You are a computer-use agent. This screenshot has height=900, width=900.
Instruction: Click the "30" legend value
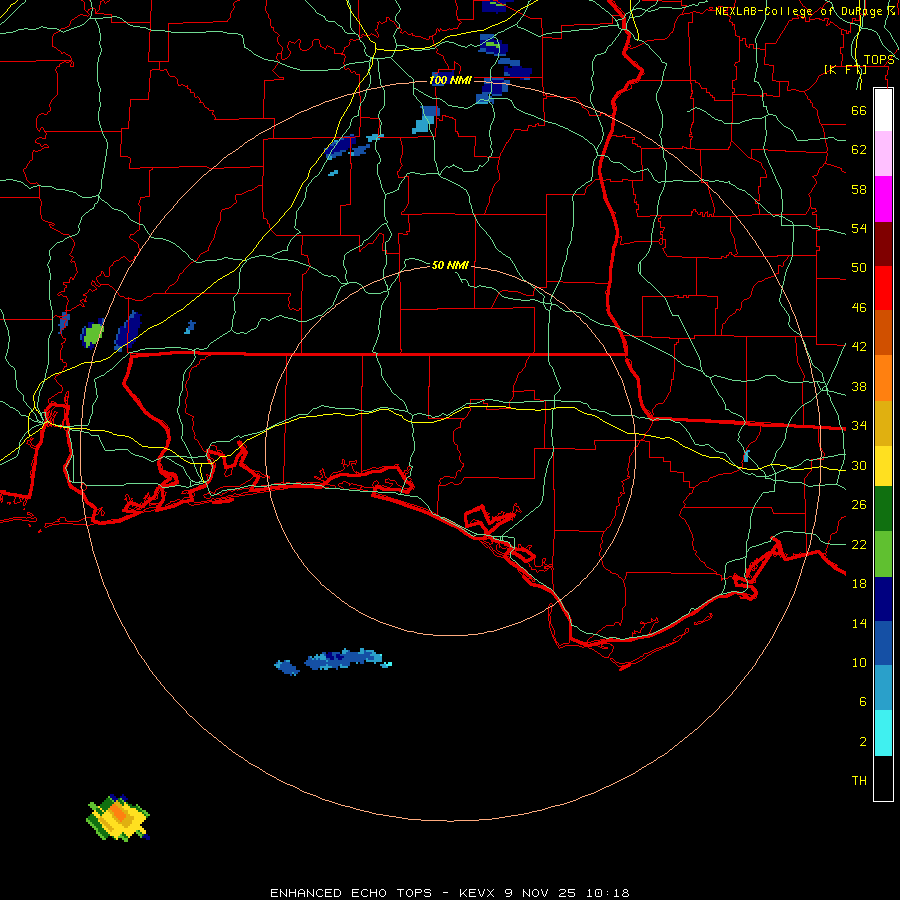[859, 465]
